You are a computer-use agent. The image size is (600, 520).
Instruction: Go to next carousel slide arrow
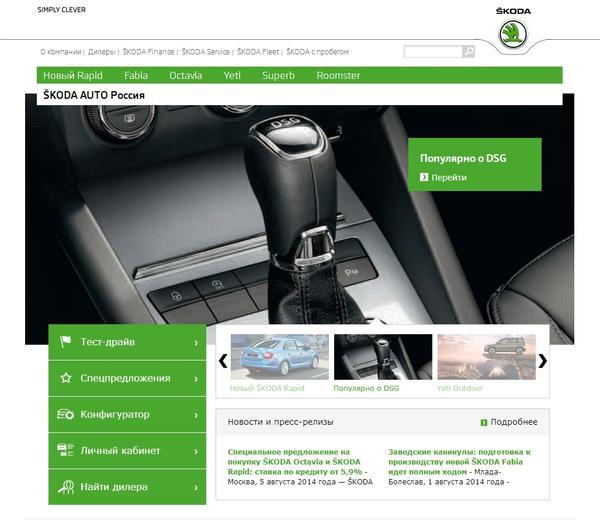(543, 361)
